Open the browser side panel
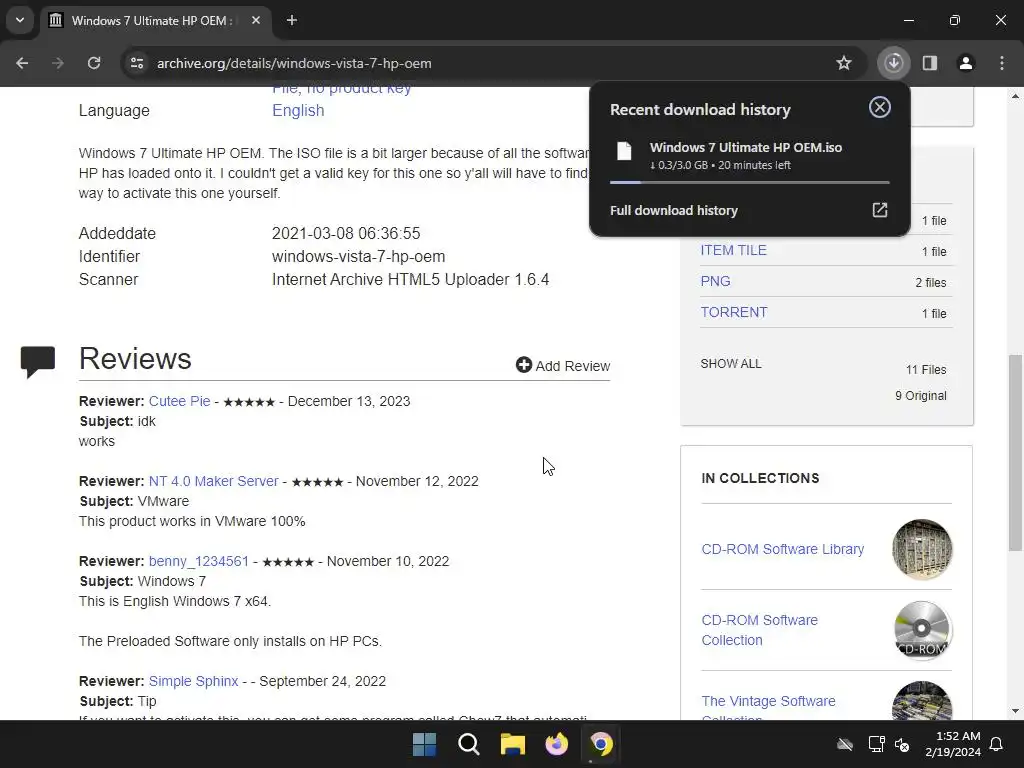 coord(929,63)
